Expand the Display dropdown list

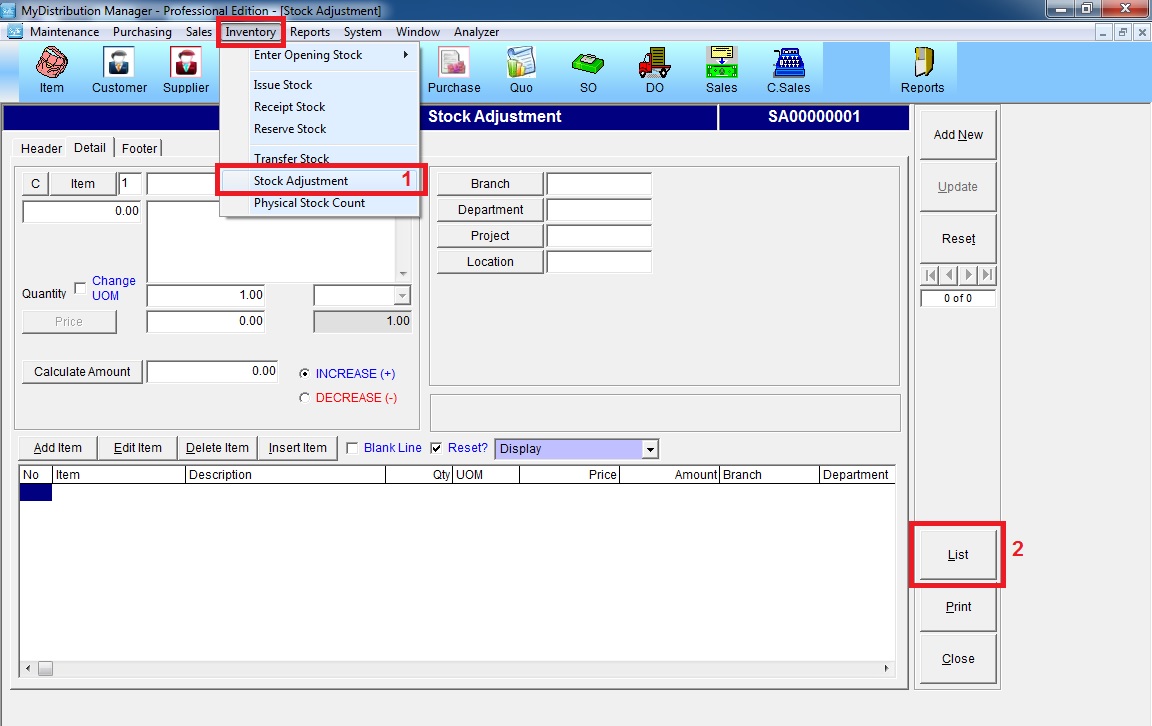click(x=650, y=449)
